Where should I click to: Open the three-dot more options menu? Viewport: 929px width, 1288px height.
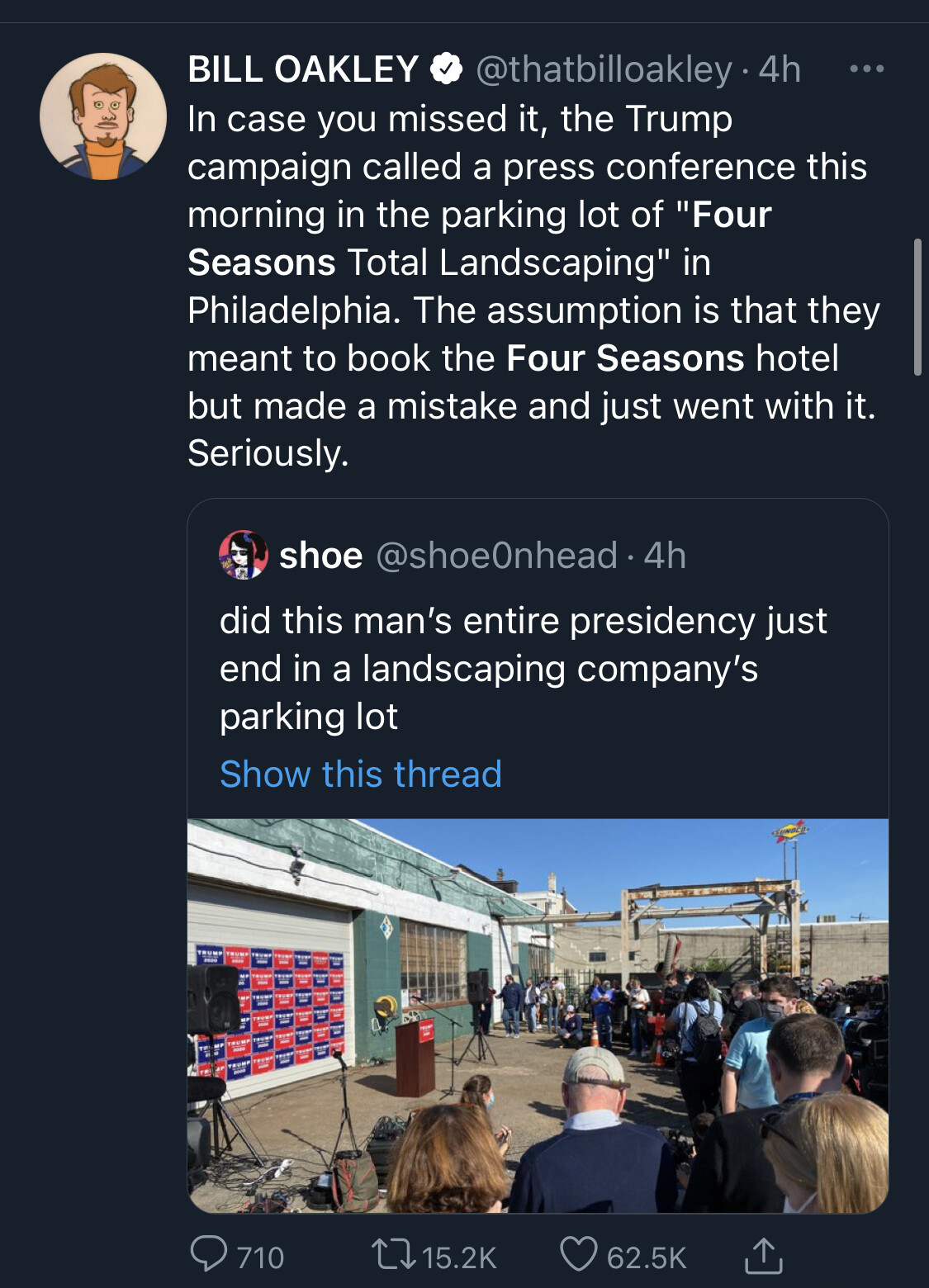[x=867, y=69]
